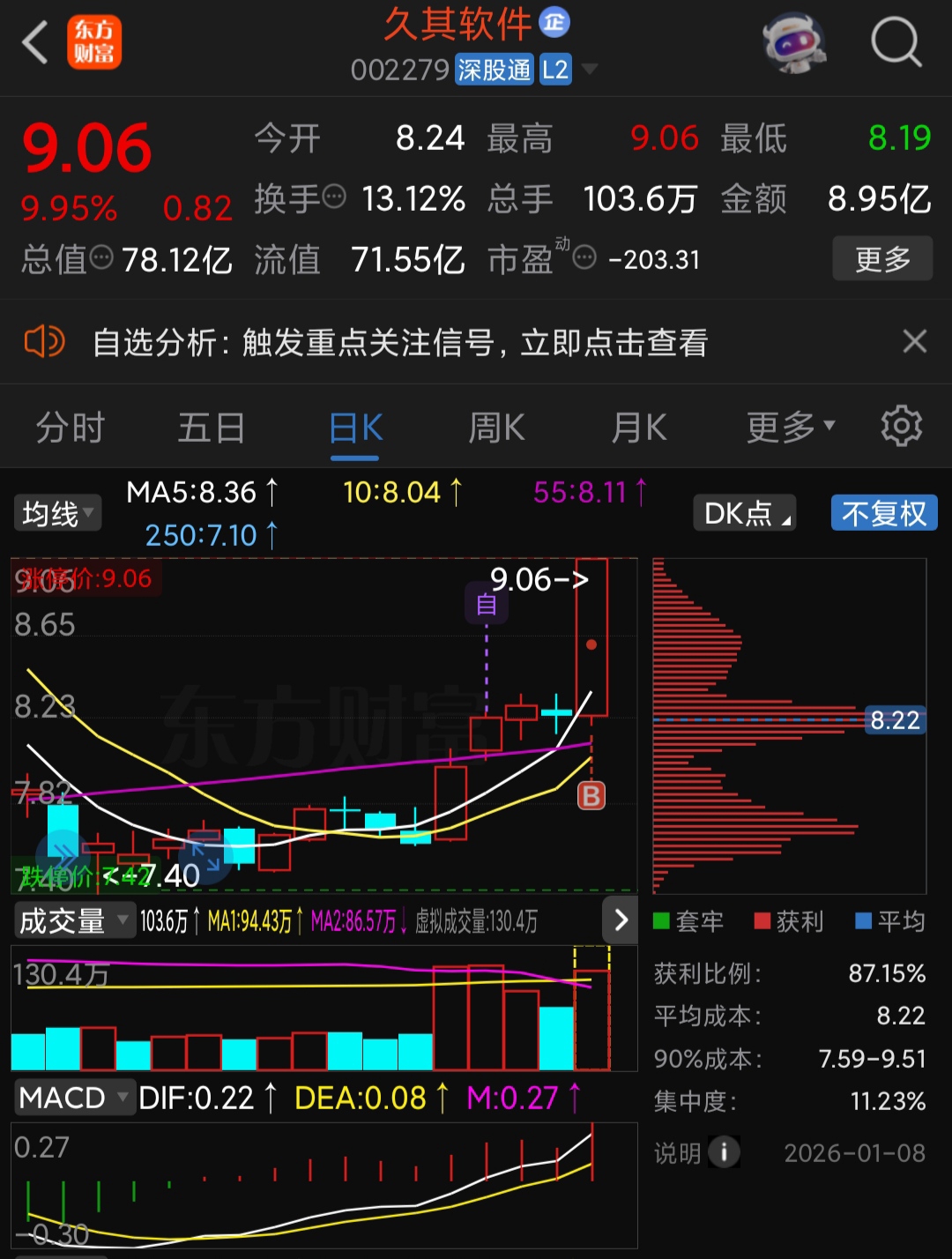Viewport: 952px width, 1259px height.
Task: Tap the purple 自 marker on chart
Action: click(487, 605)
